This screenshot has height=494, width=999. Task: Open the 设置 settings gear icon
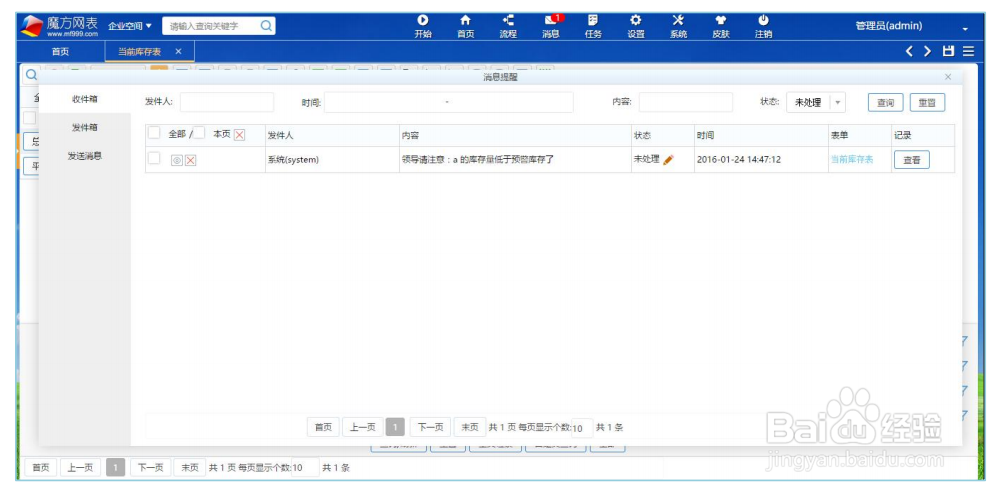coord(635,20)
